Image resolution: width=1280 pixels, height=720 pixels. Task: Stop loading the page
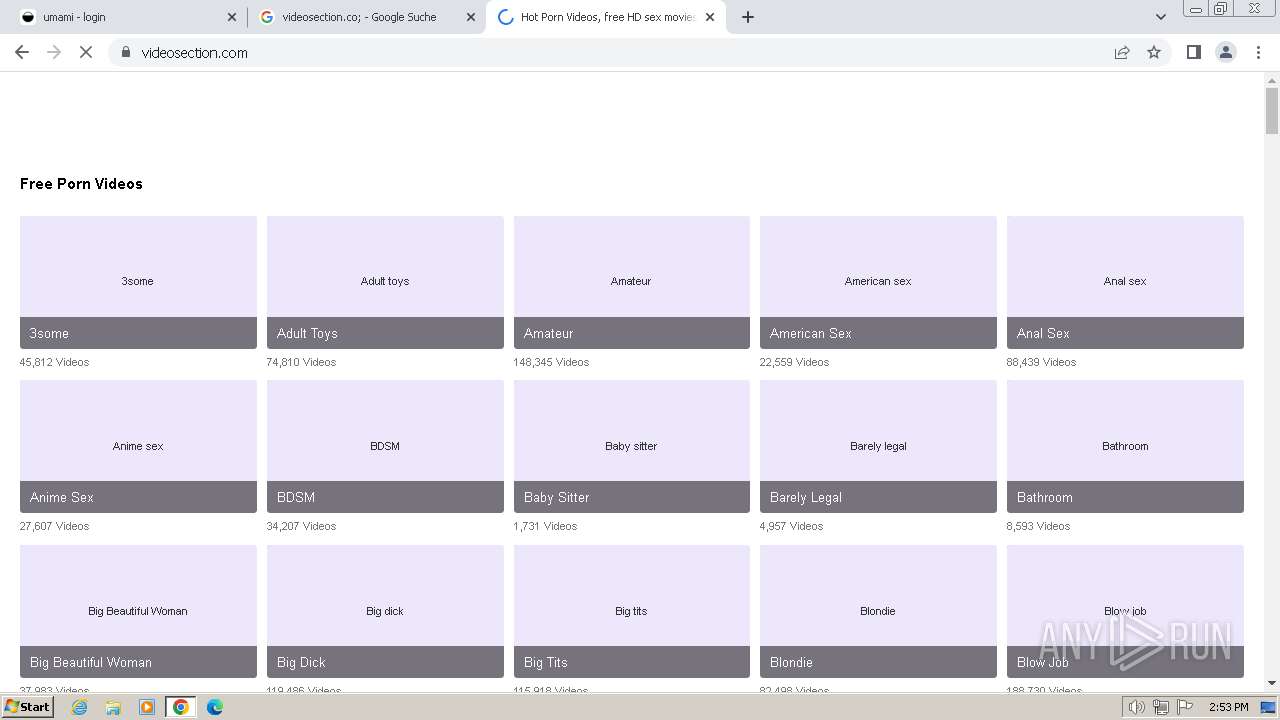86,52
